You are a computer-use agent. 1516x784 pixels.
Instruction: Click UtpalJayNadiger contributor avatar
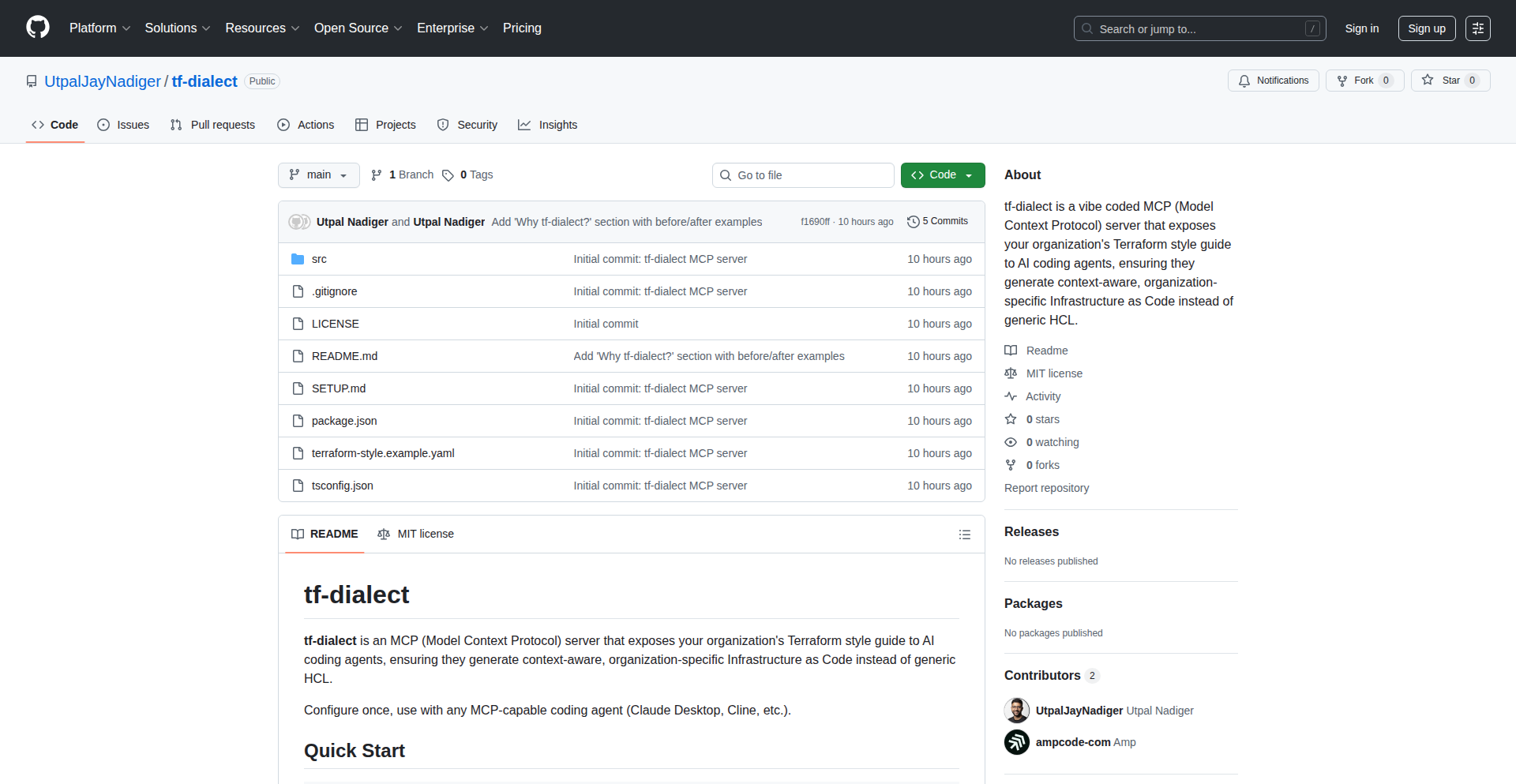coord(1017,711)
